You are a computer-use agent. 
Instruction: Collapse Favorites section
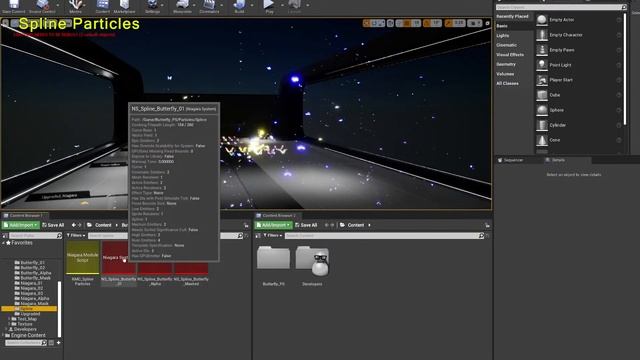tap(4, 243)
